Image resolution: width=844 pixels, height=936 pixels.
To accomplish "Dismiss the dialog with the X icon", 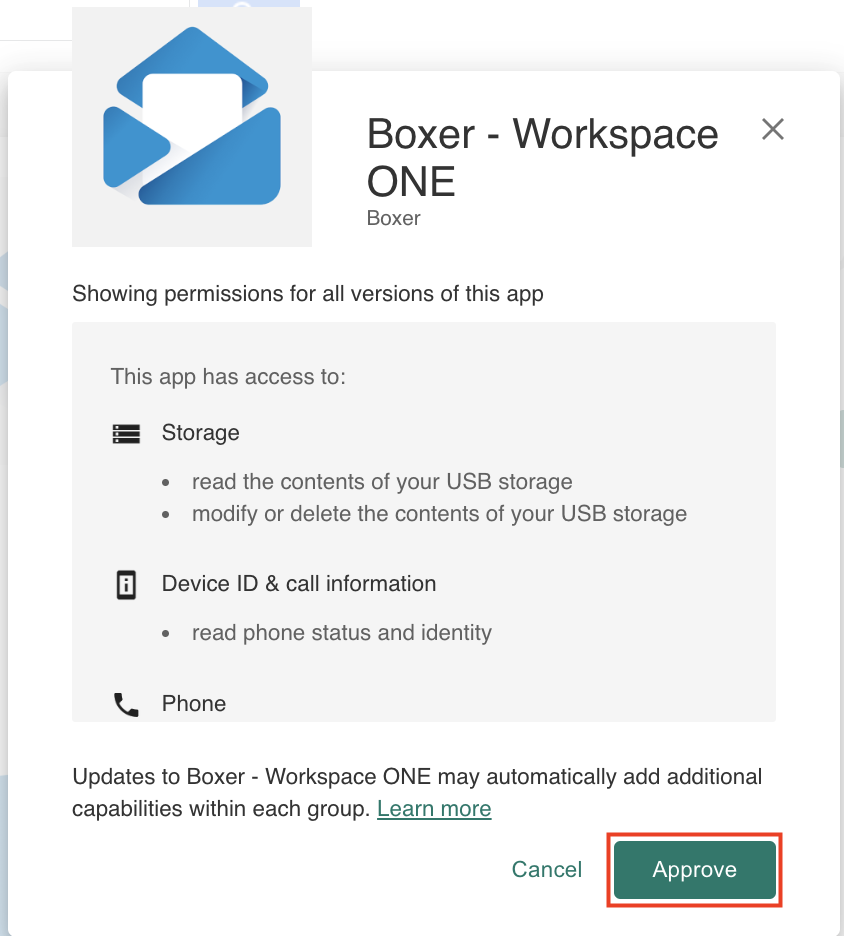I will coord(772,129).
